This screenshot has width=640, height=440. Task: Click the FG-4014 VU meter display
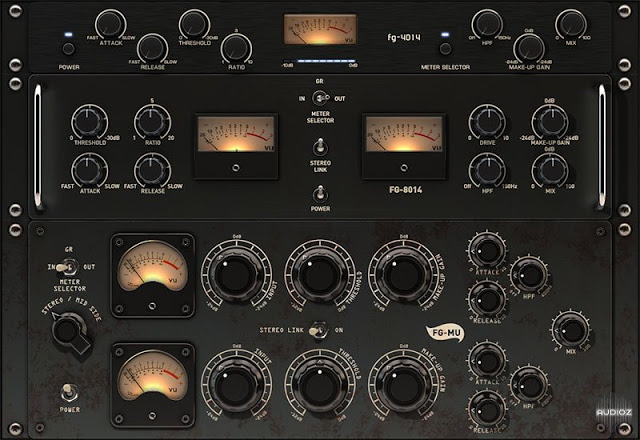[320, 29]
